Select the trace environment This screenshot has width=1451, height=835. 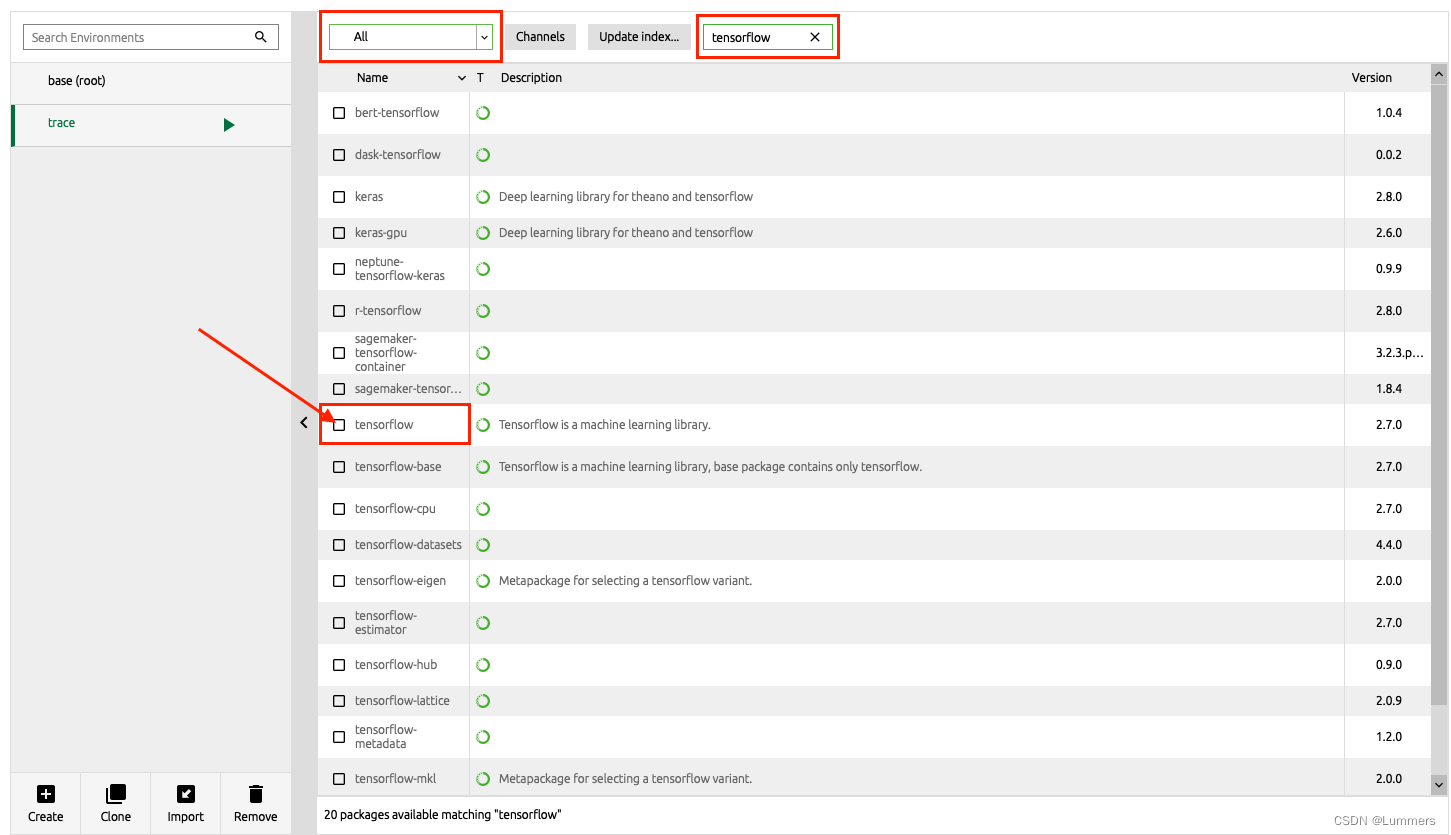tap(151, 124)
